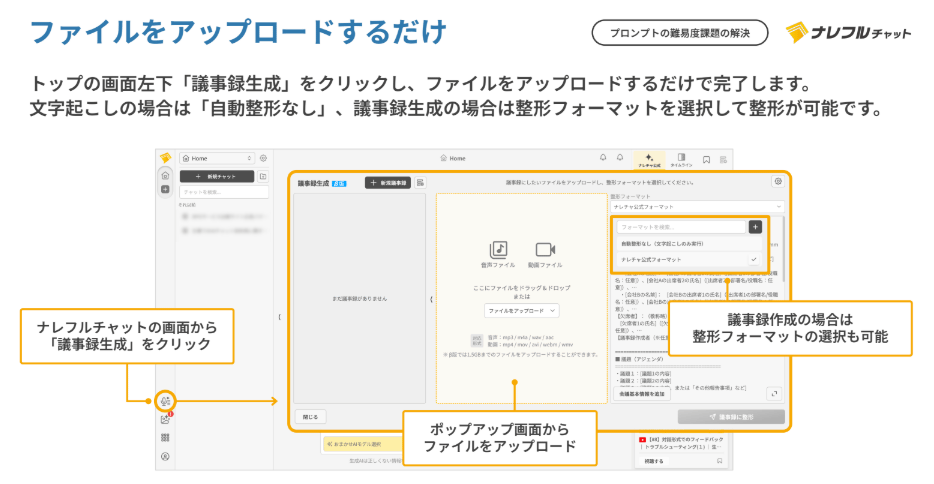This screenshot has height=484, width=934.
Task: Click the フォーマットを検索 input field
Action: point(680,227)
